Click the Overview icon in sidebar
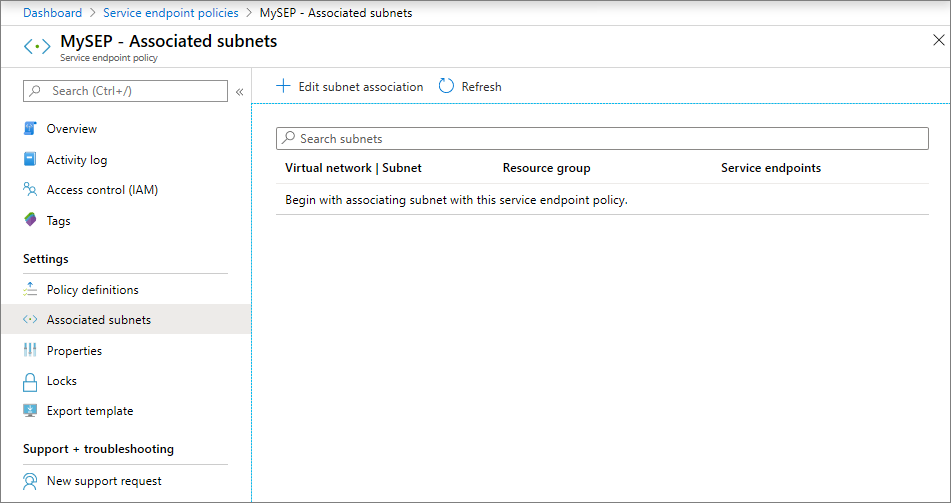Screen dimensions: 951x503 30,129
